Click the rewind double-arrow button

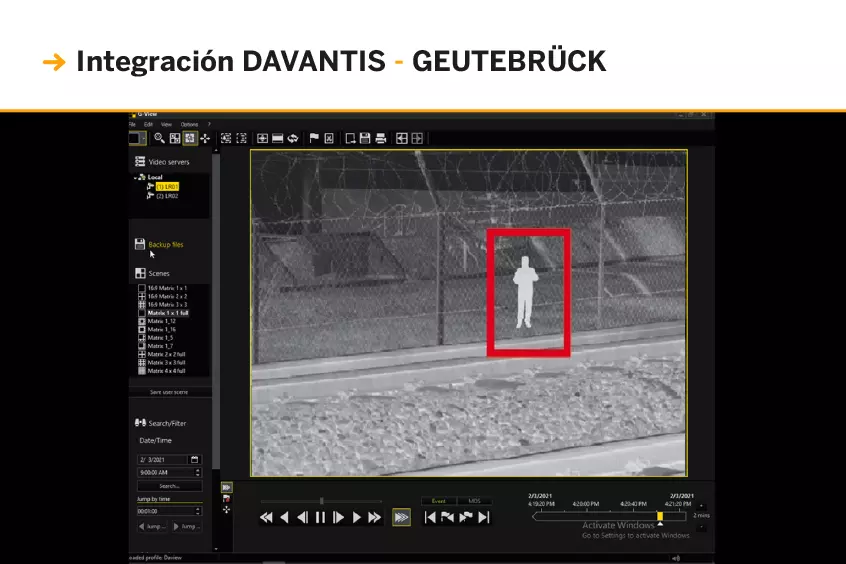[x=266, y=517]
